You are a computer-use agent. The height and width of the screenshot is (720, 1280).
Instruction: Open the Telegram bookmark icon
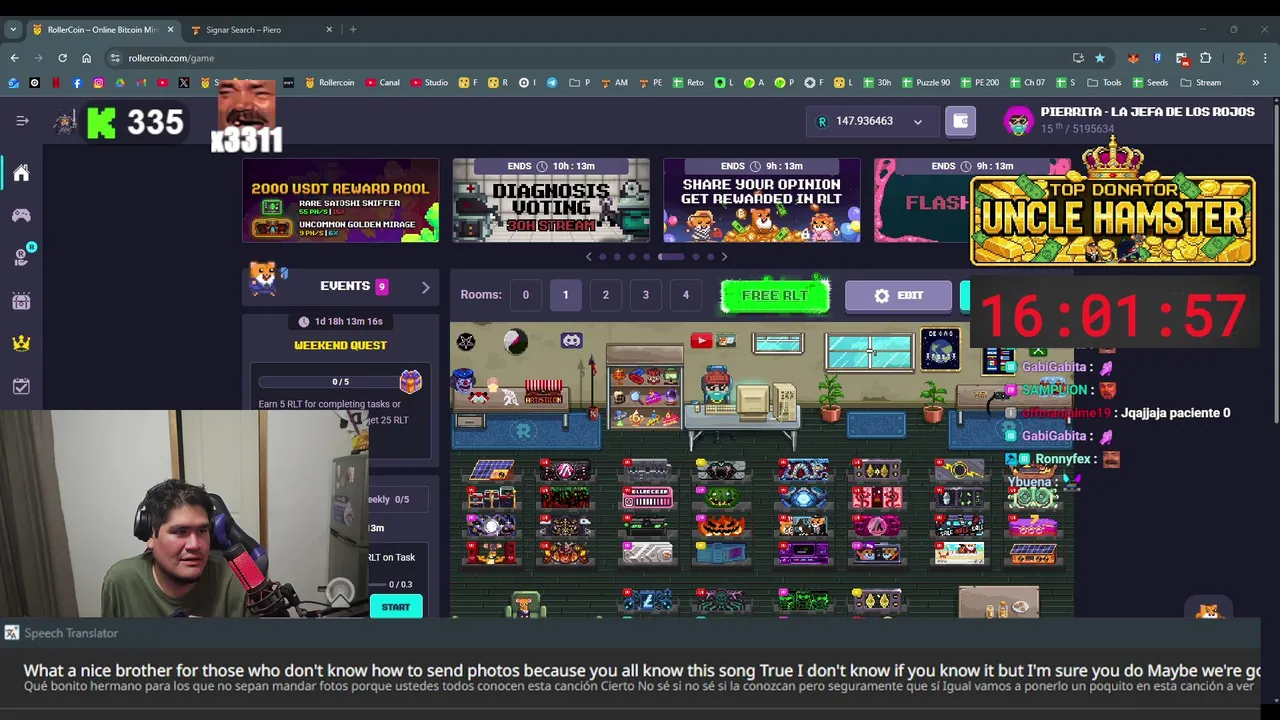(551, 82)
